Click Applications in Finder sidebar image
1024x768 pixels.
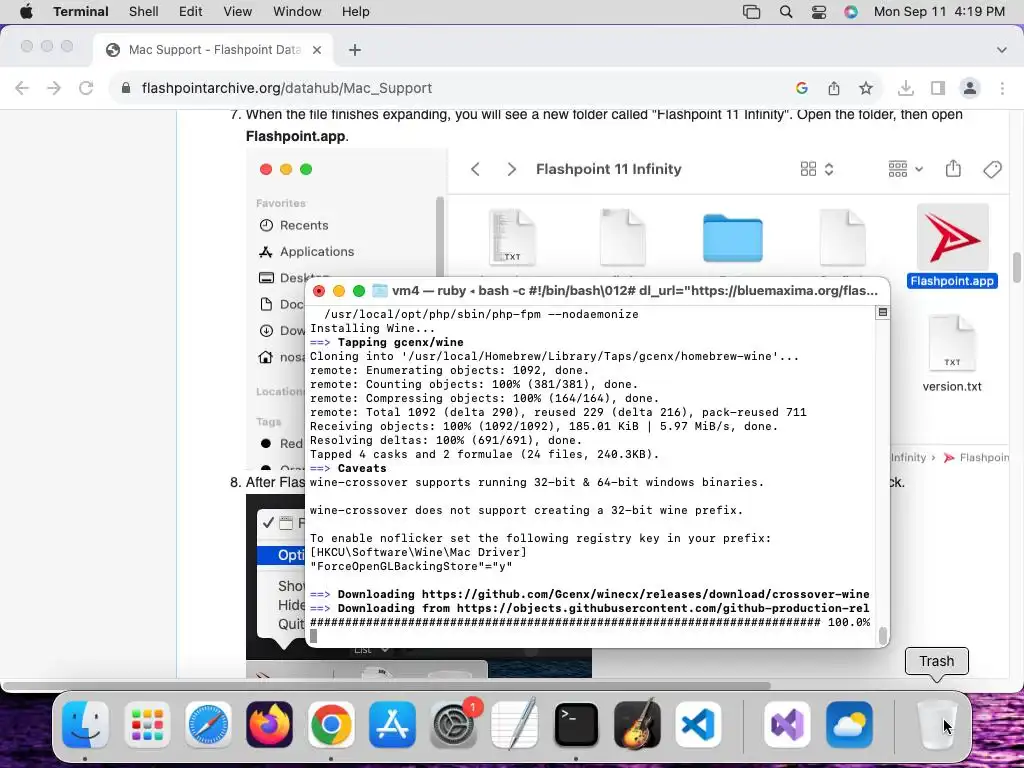coord(307,251)
